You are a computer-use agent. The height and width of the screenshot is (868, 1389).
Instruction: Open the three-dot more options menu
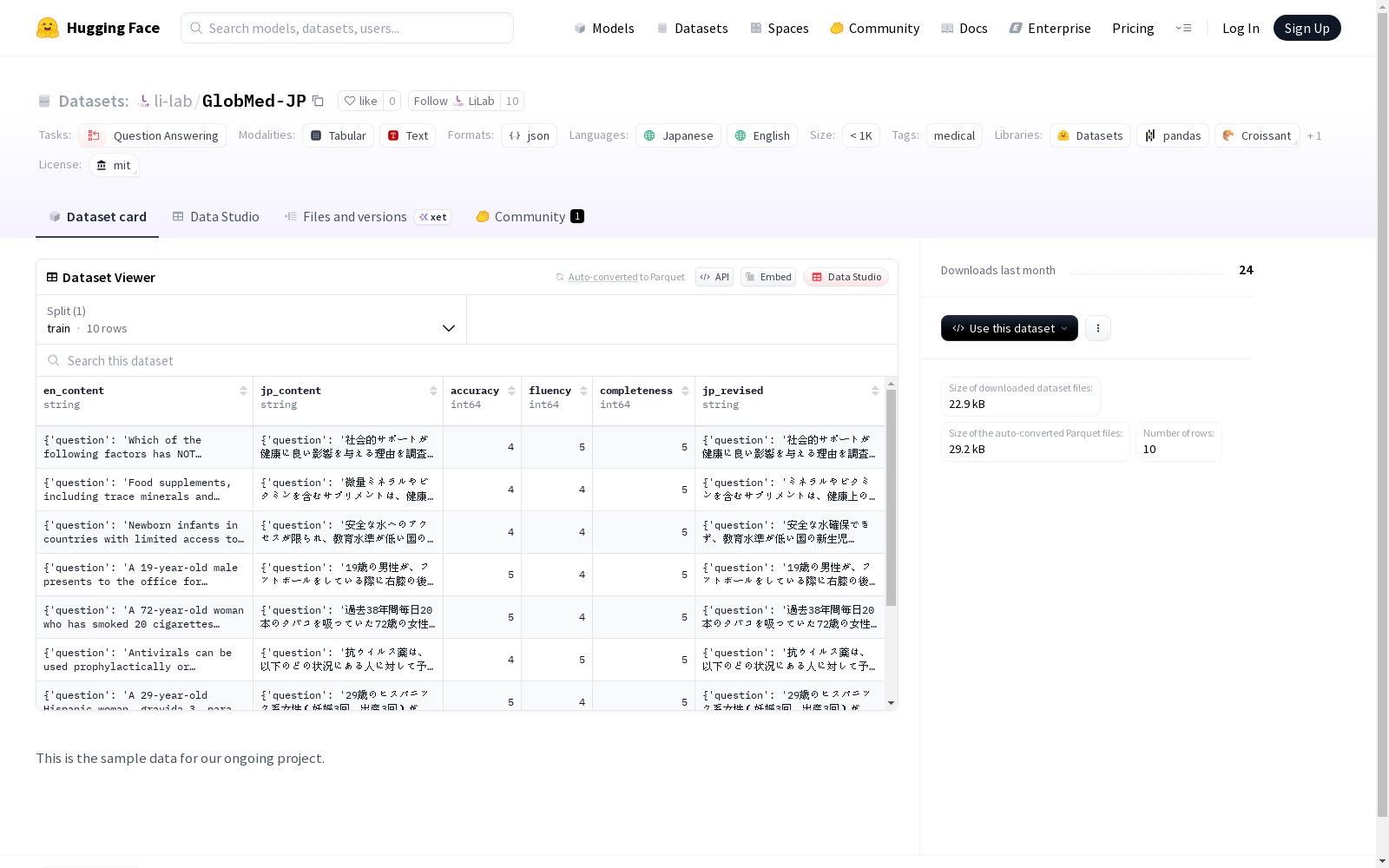[x=1097, y=328]
